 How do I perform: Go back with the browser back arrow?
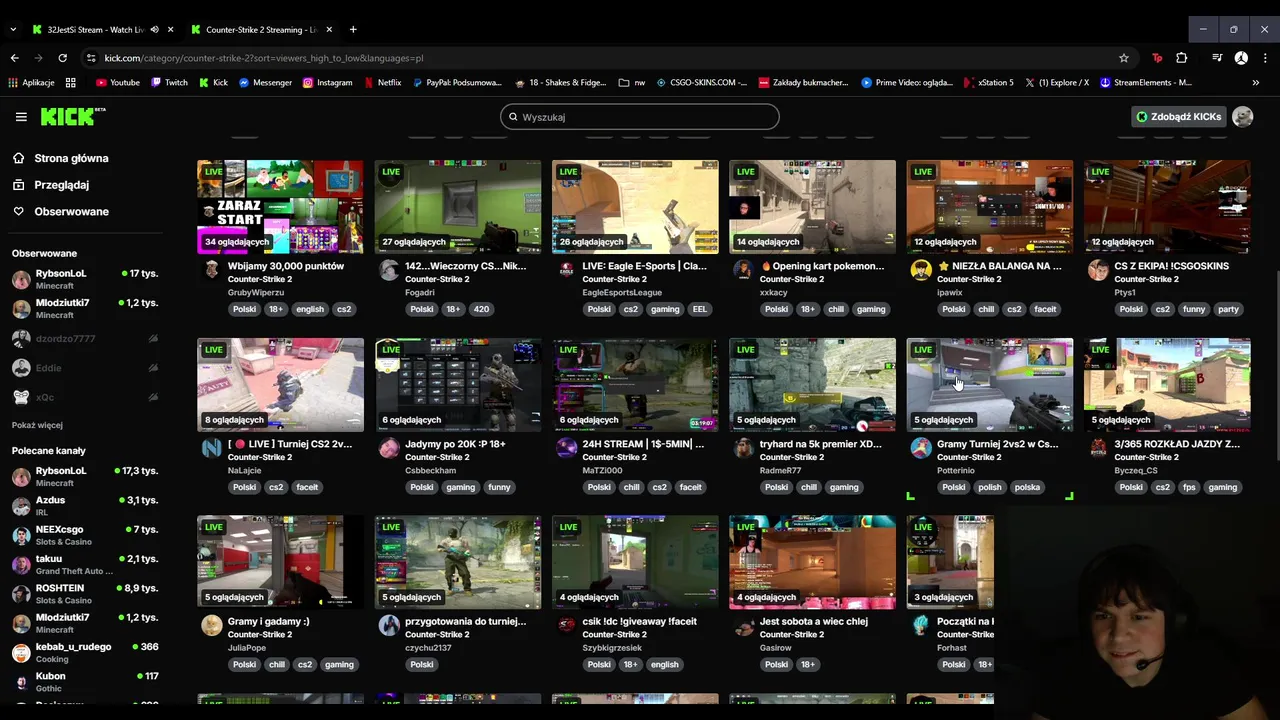coord(14,58)
